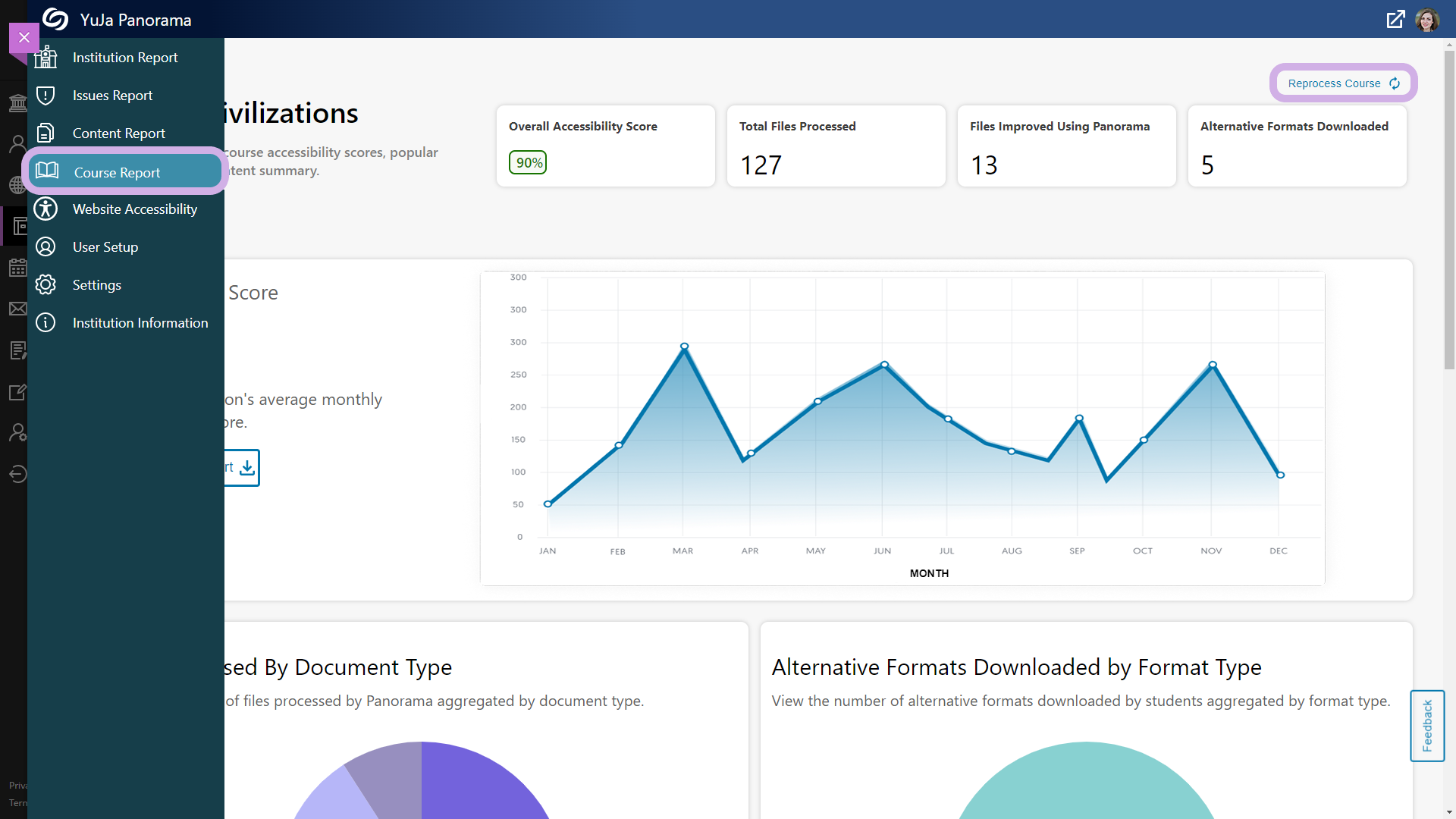
Task: Click the active courses icon in the left rail
Action: (x=20, y=226)
